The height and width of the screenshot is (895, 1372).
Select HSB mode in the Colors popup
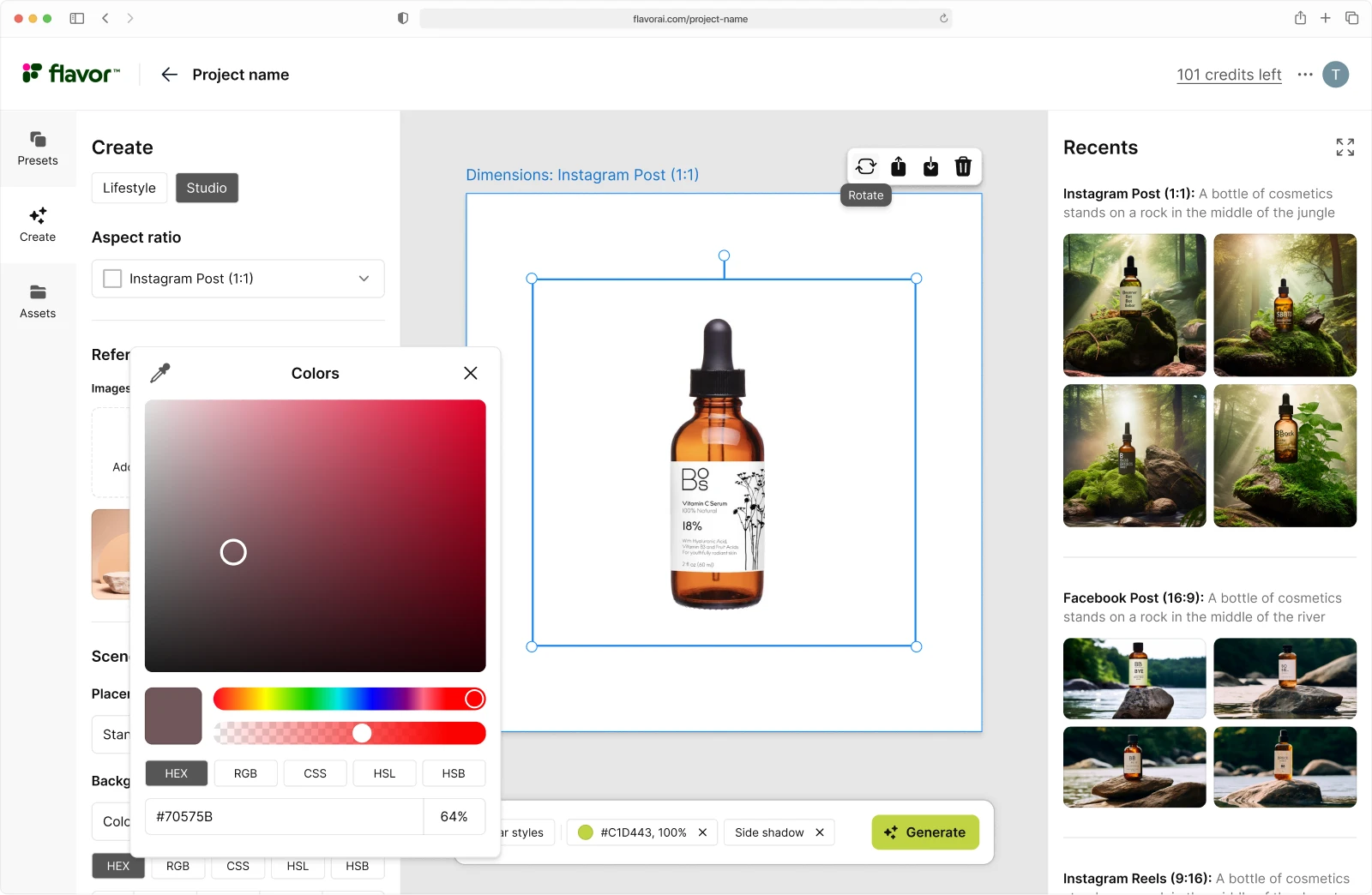pyautogui.click(x=454, y=773)
